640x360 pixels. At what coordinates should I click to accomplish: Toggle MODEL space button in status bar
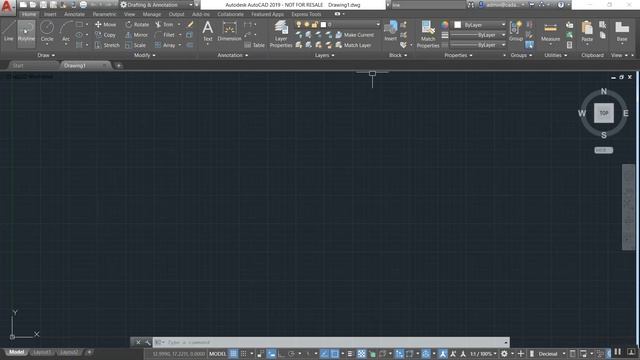218,353
